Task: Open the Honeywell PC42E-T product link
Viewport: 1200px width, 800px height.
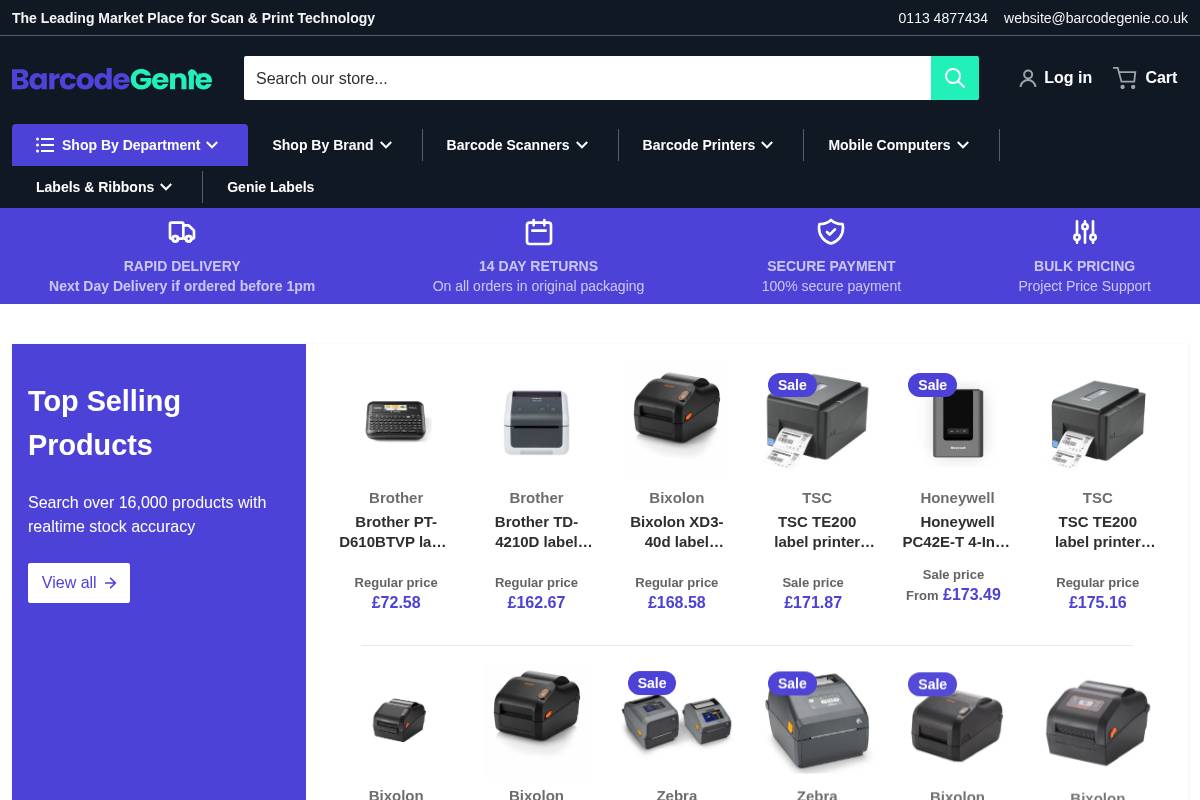Action: click(x=958, y=532)
